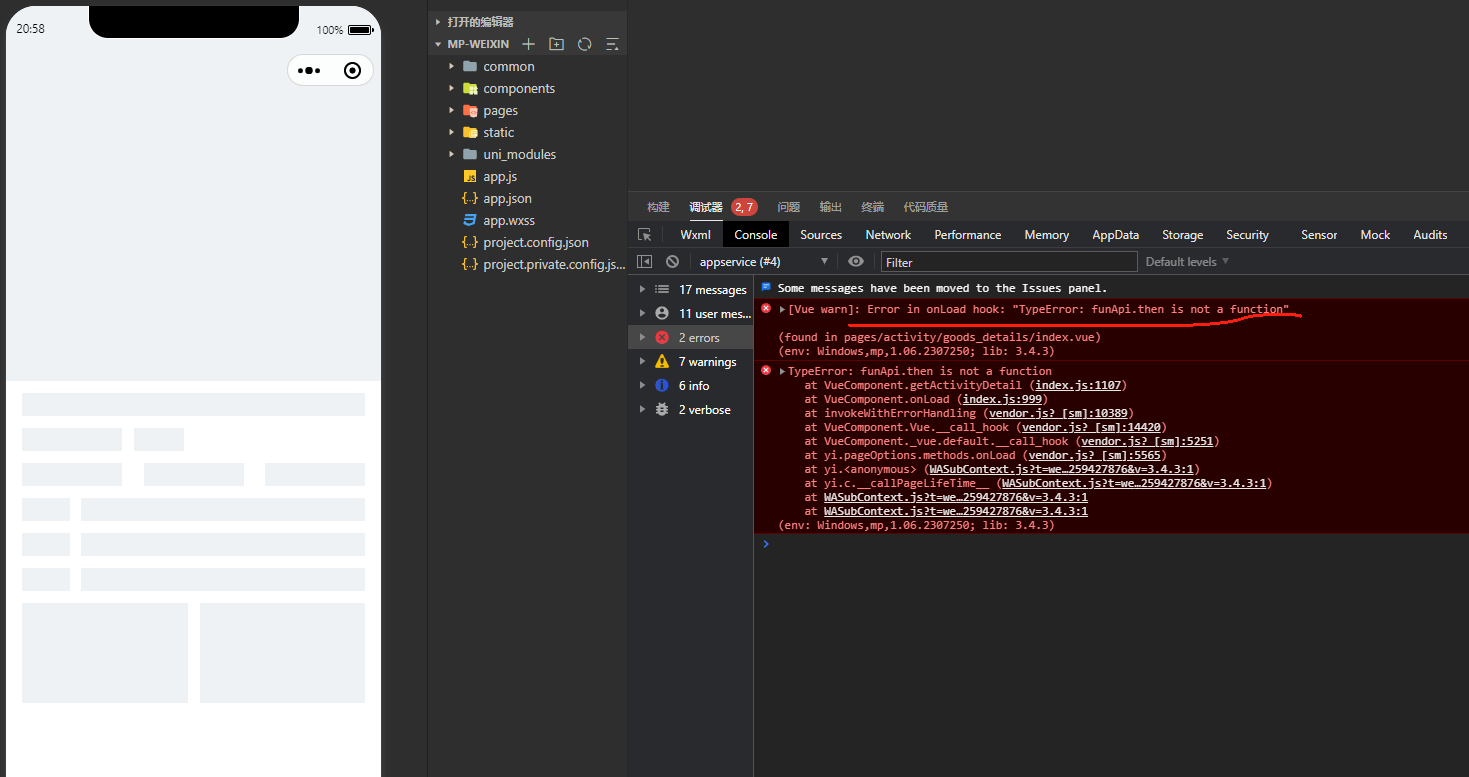Switch to the 构建 panel tab
The height and width of the screenshot is (777, 1469).
coord(658,207)
